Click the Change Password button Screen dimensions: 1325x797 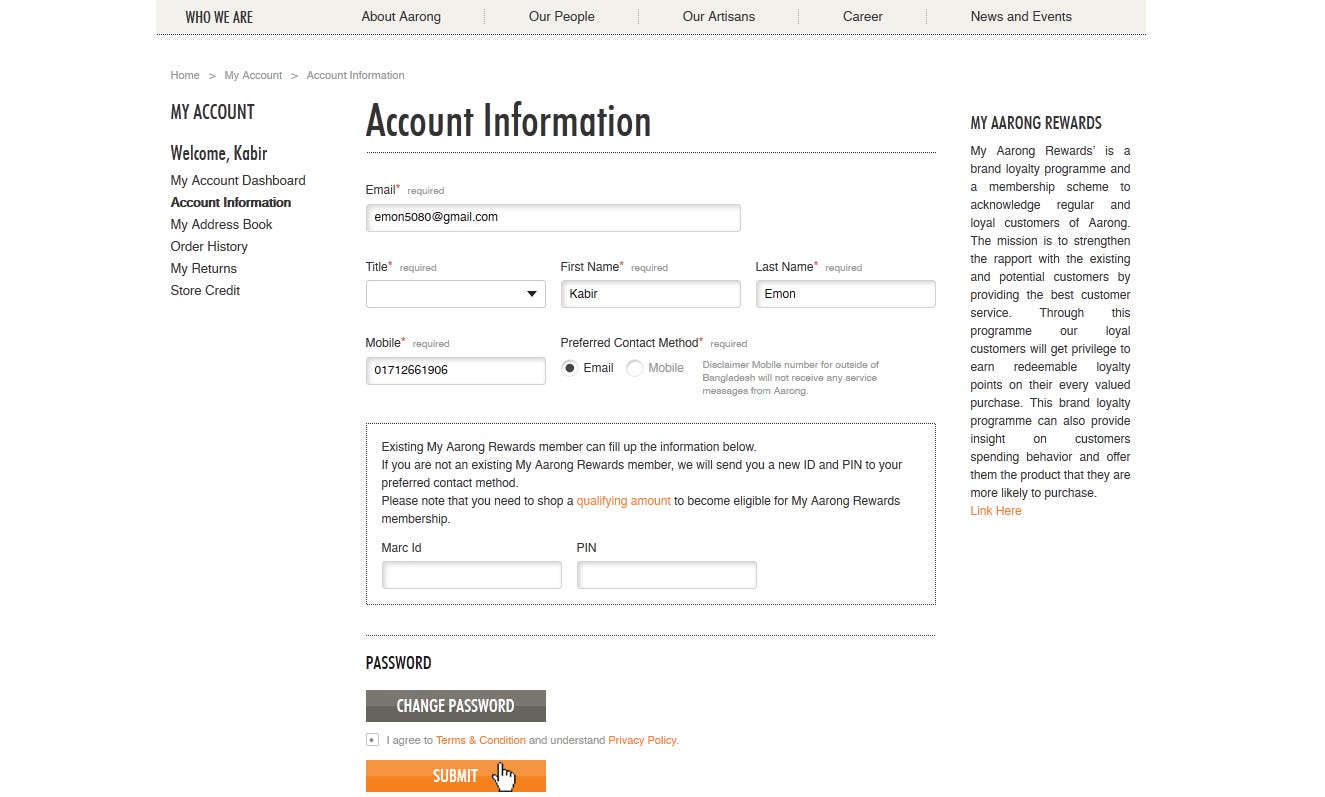[x=456, y=706]
